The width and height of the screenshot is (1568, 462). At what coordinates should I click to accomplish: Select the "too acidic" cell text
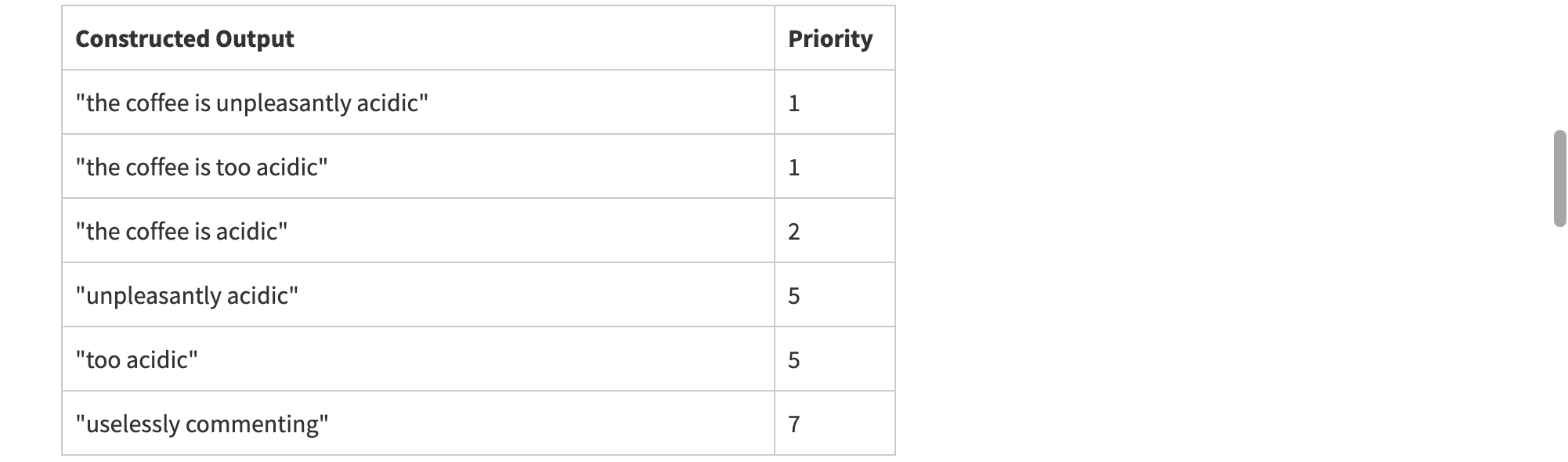tap(137, 360)
